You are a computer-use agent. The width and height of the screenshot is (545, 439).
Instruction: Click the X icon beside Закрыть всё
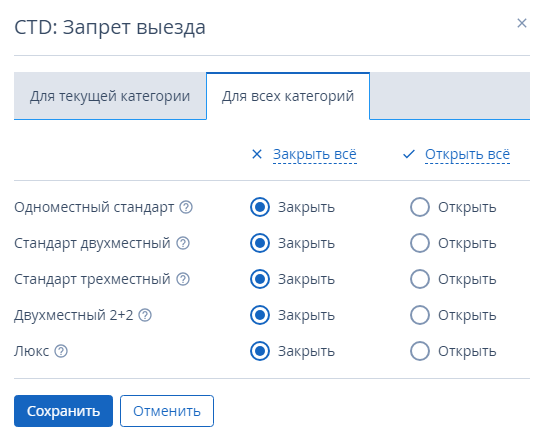point(257,154)
